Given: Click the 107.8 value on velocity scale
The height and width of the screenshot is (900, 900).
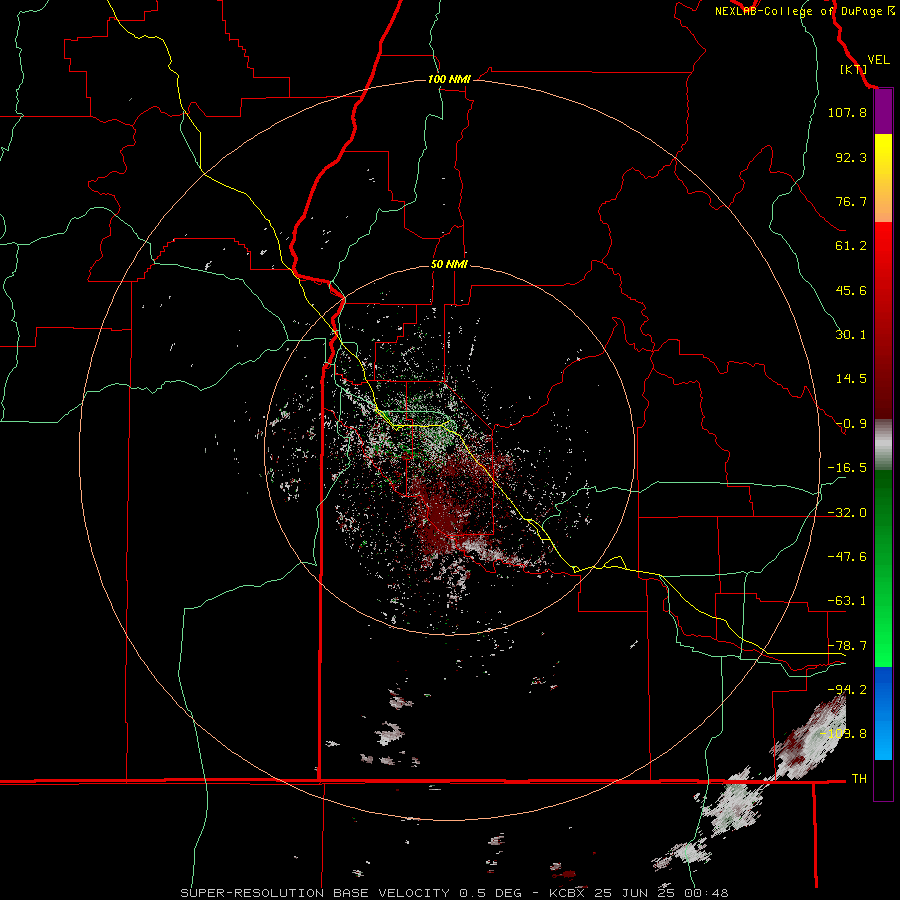Looking at the screenshot, I should 847,112.
